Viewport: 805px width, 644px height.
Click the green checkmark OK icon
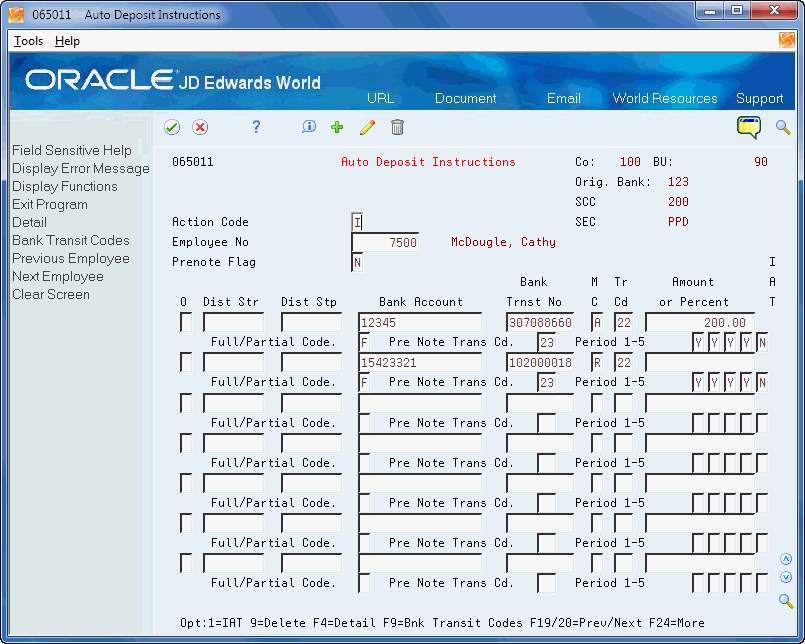click(172, 127)
